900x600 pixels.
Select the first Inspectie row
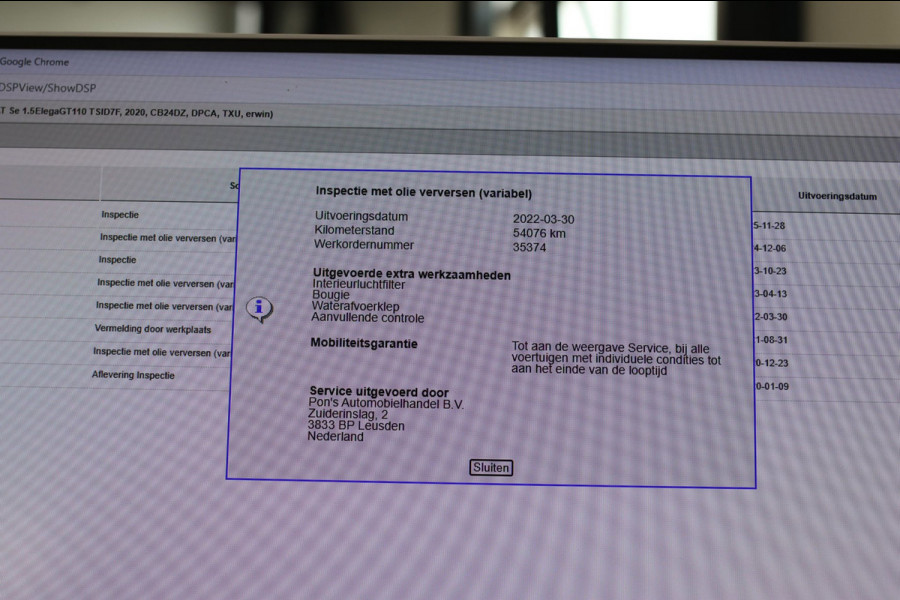120,215
